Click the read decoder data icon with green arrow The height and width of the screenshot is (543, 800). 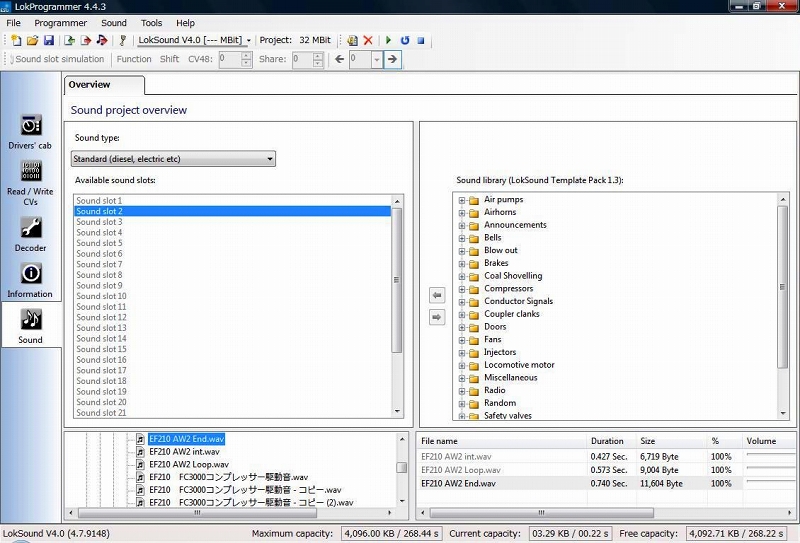click(69, 40)
